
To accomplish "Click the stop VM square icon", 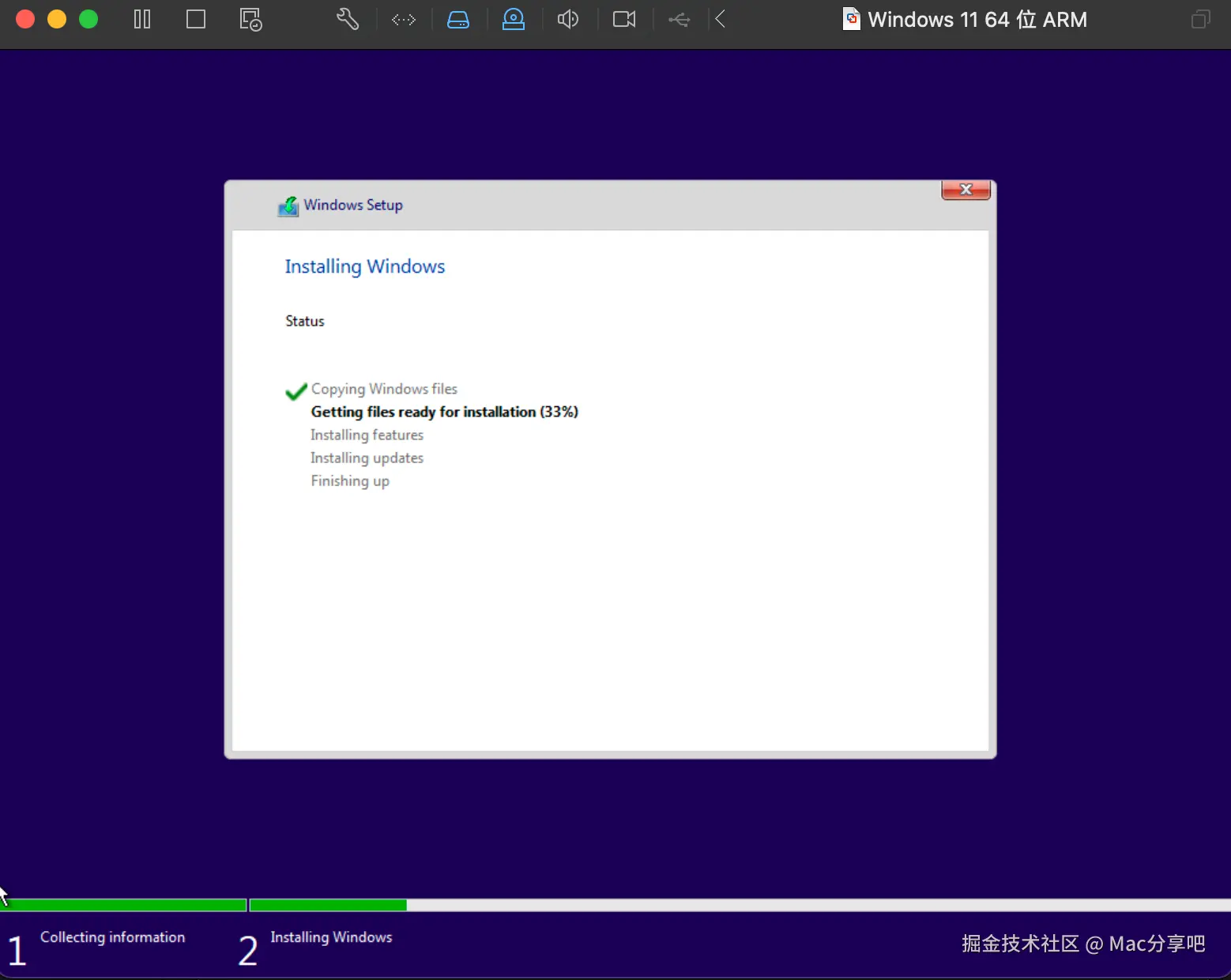I will point(196,19).
